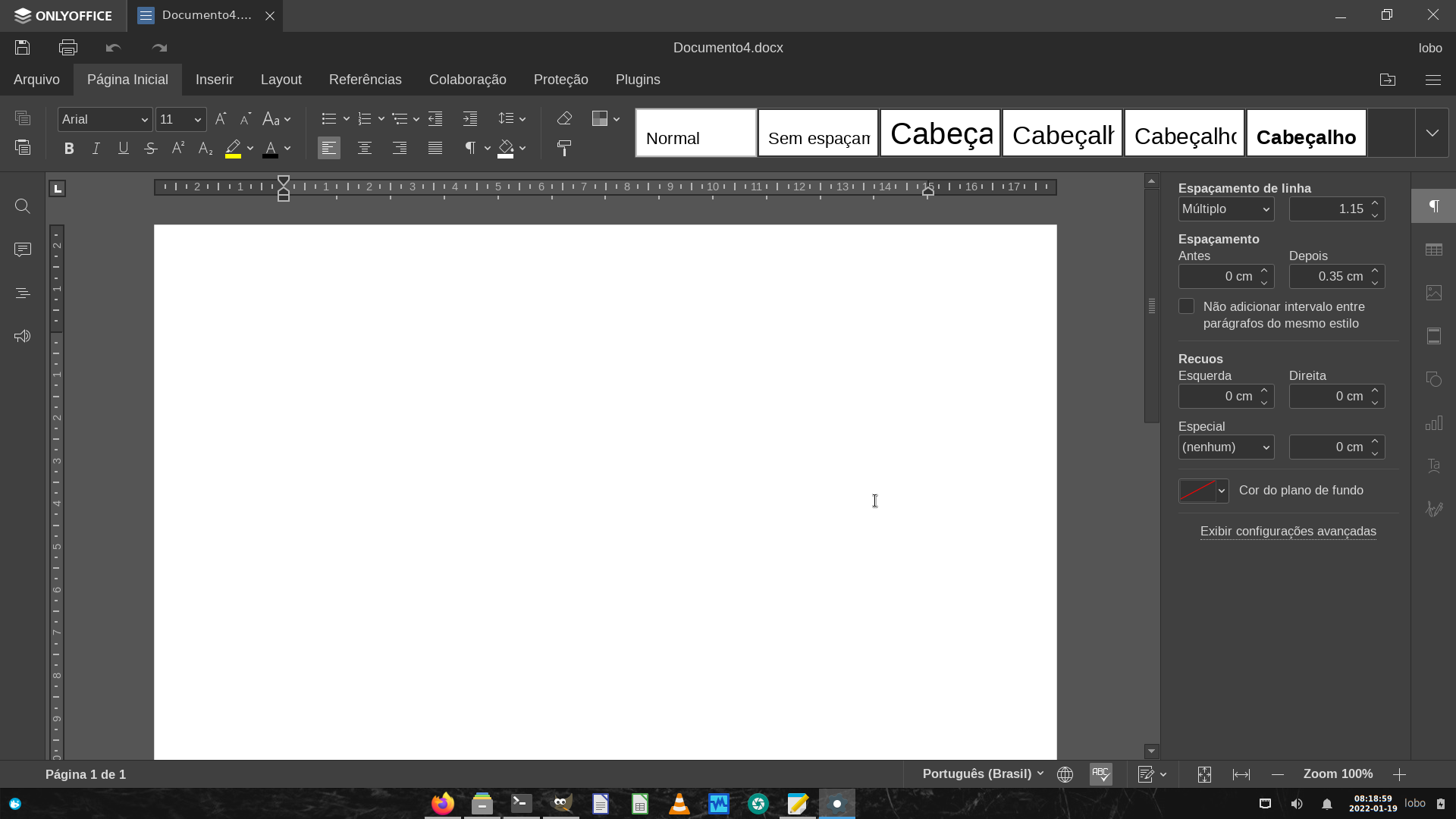Switch to the Inserir tab

point(214,80)
